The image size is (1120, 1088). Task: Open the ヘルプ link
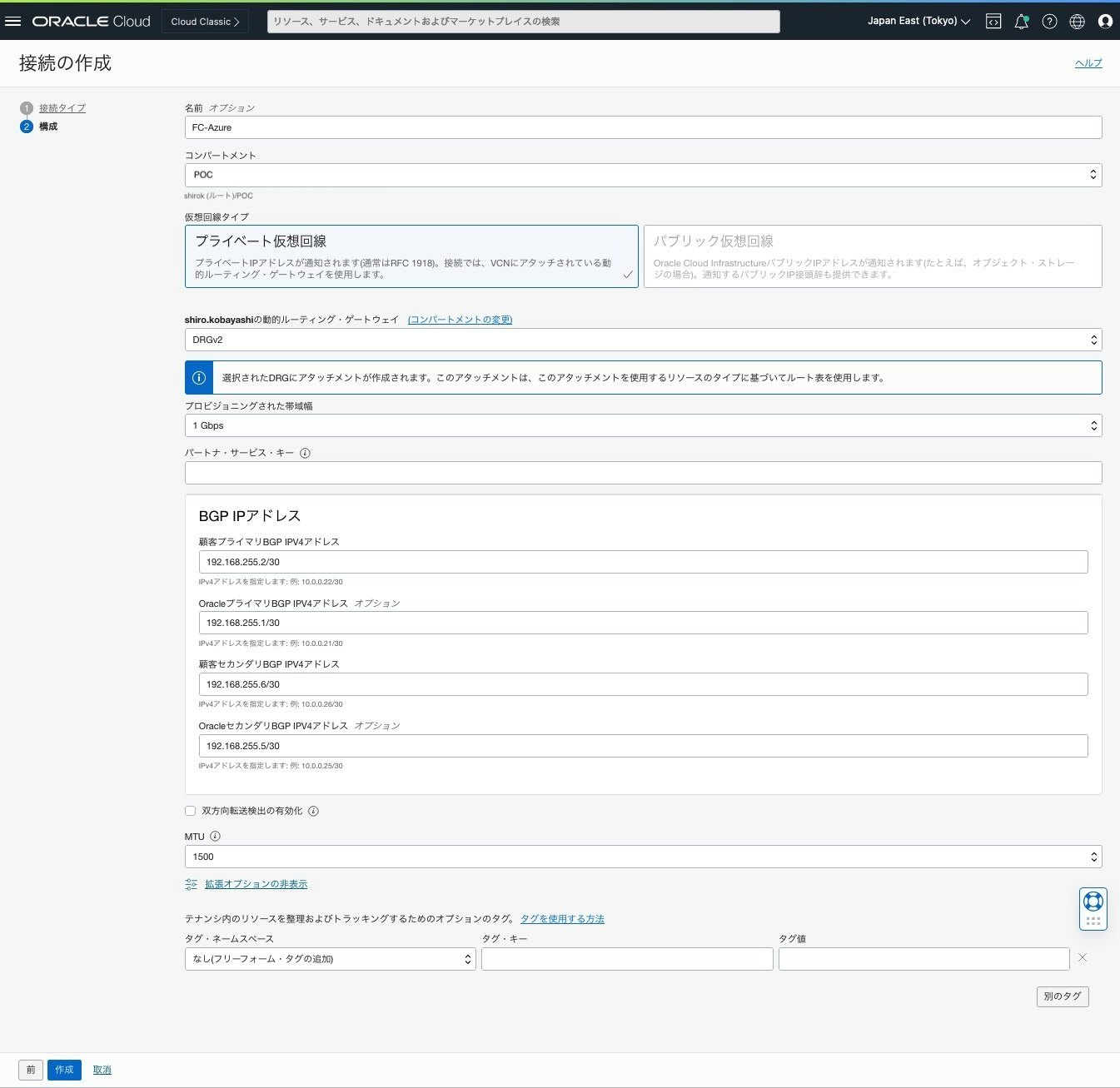tap(1088, 63)
